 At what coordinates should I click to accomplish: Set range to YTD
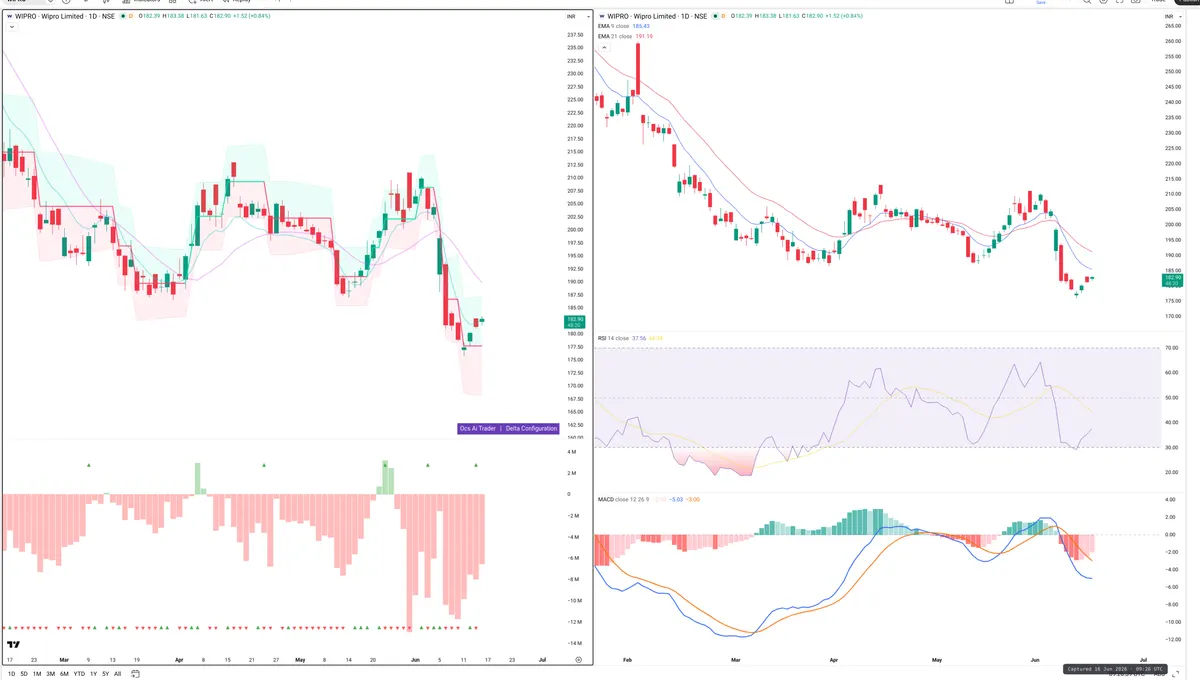79,674
